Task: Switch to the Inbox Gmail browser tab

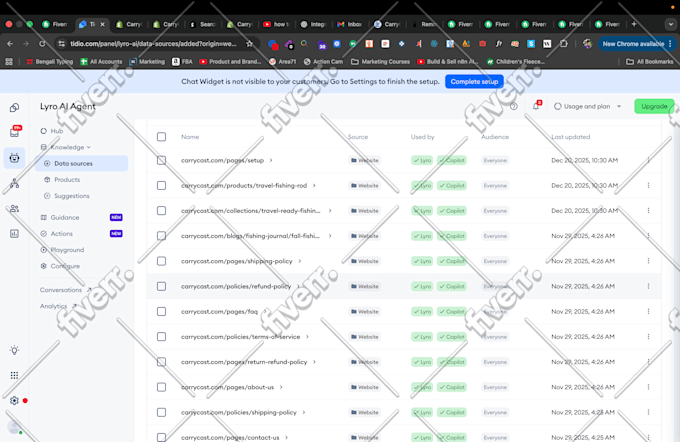Action: click(x=350, y=24)
